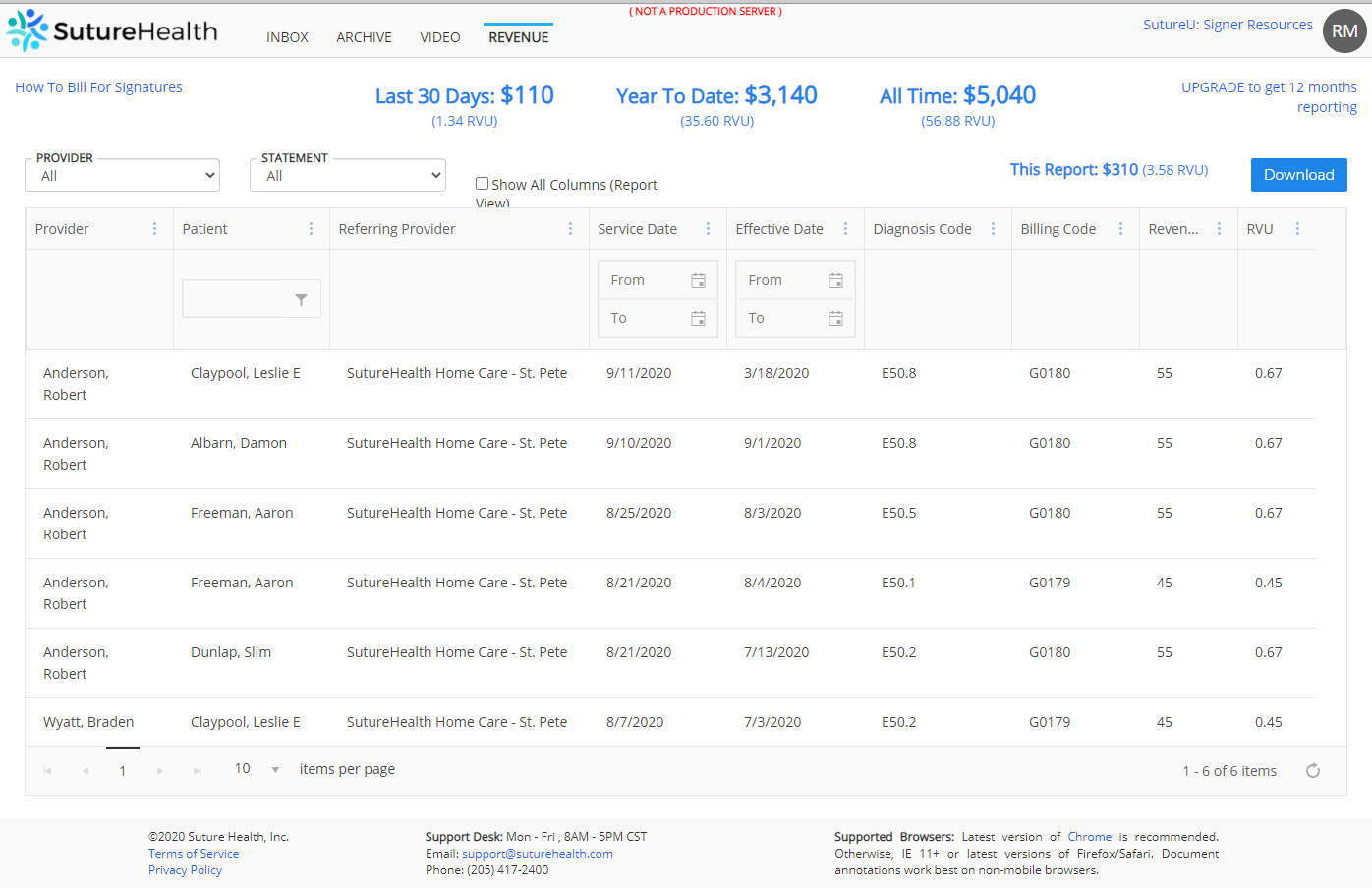Select the Revenue tab
Screen dimensions: 1372x892
518,37
